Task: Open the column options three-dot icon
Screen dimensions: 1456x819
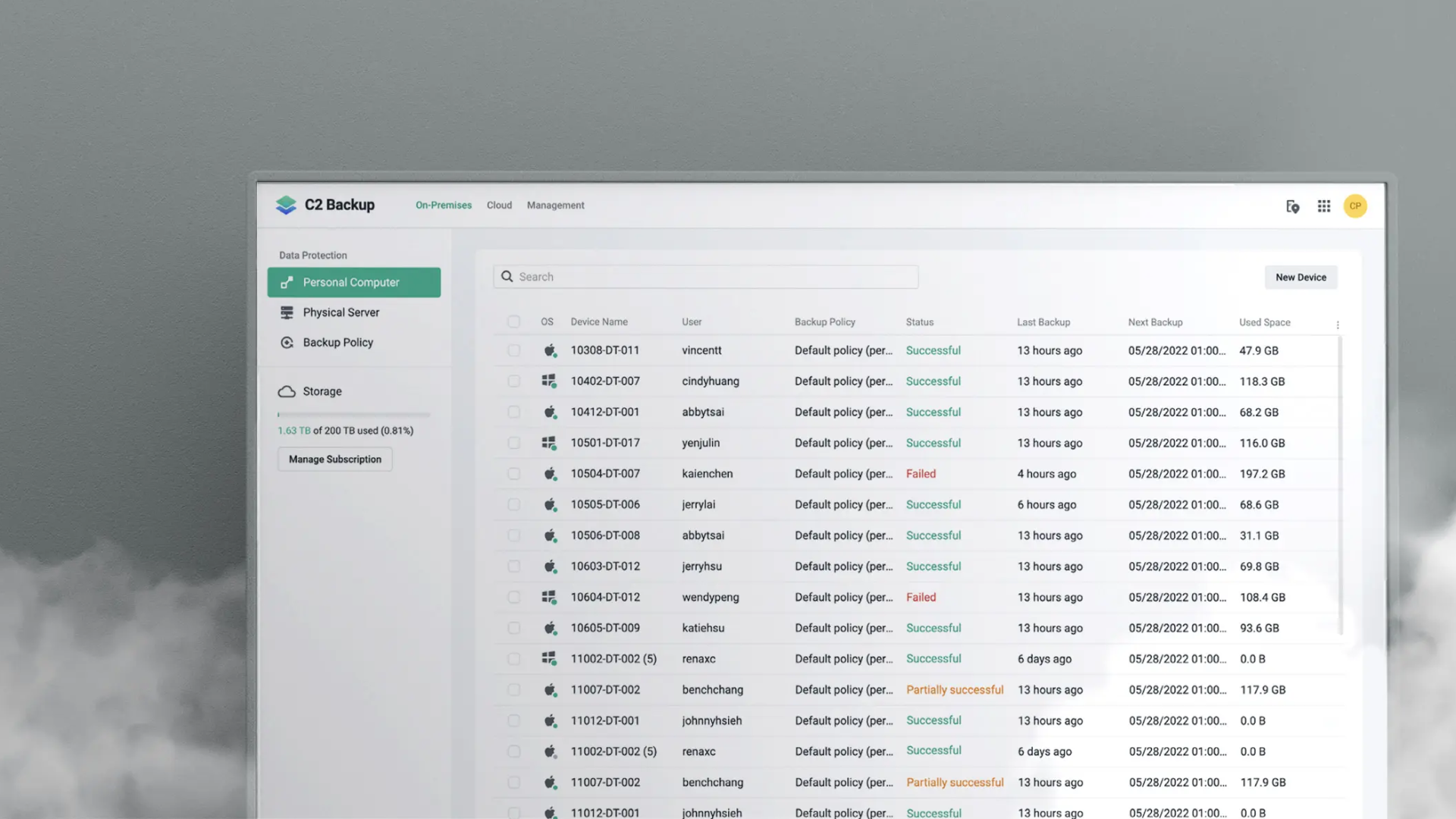Action: coord(1338,325)
